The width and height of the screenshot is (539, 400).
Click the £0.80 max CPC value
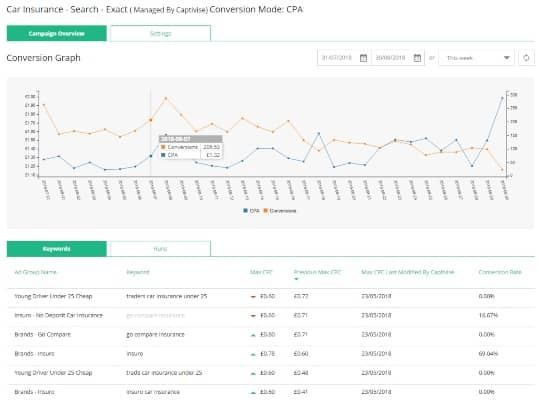tap(267, 335)
